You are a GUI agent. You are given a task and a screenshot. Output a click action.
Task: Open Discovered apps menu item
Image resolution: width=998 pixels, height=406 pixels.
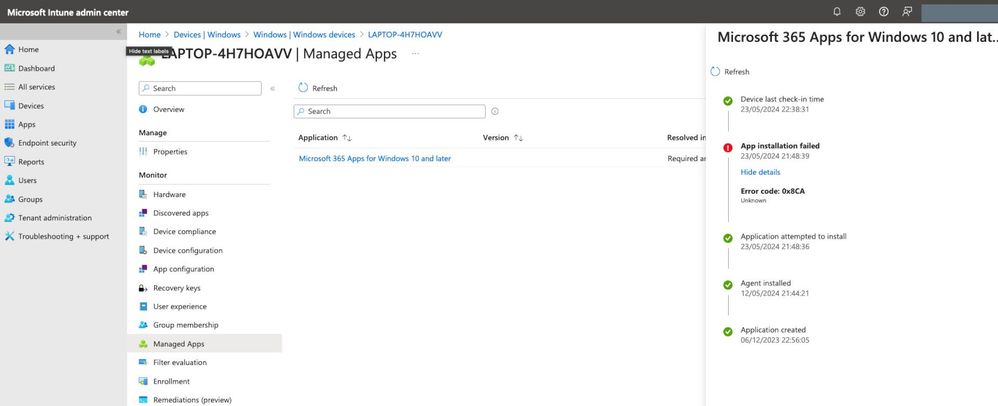181,213
